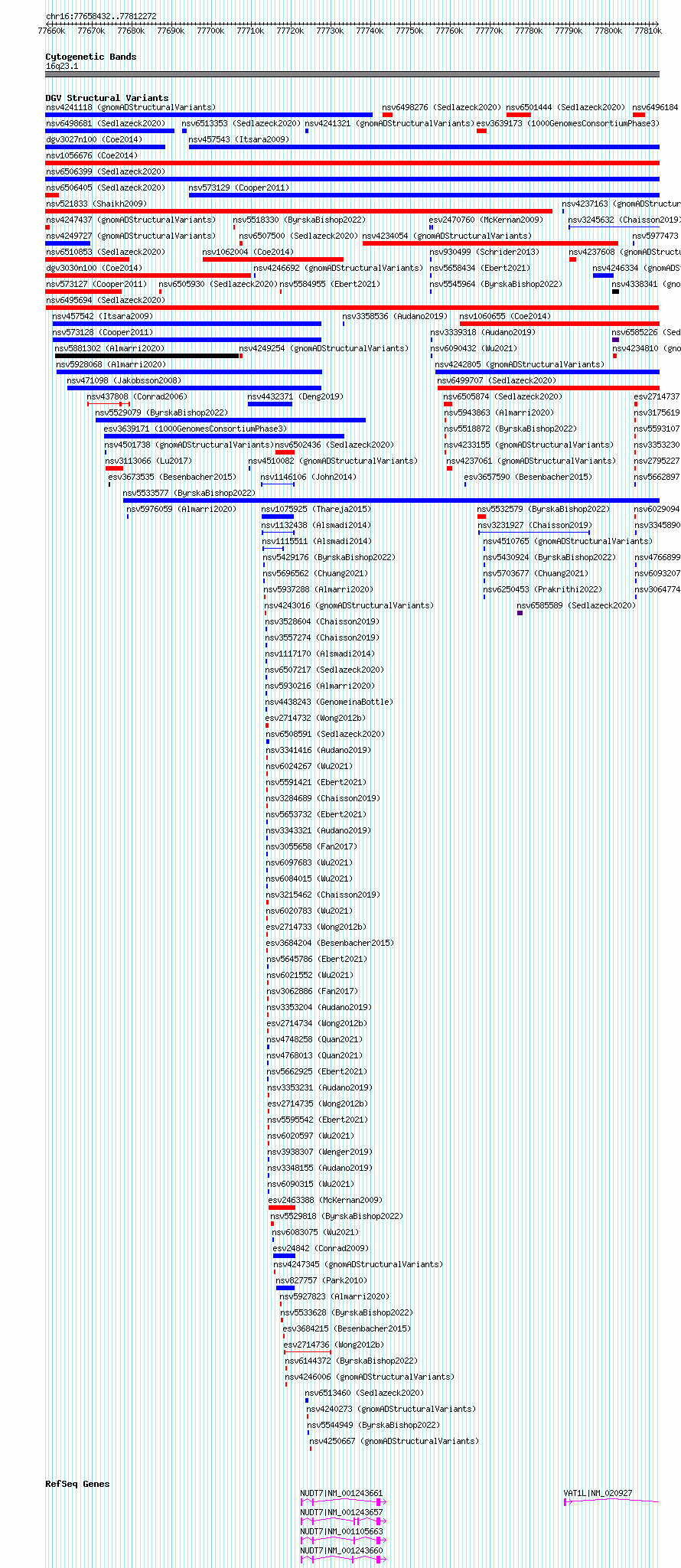
Task: Select the nsv6501444 (Sedlazeck2020) label
Action: [566, 107]
